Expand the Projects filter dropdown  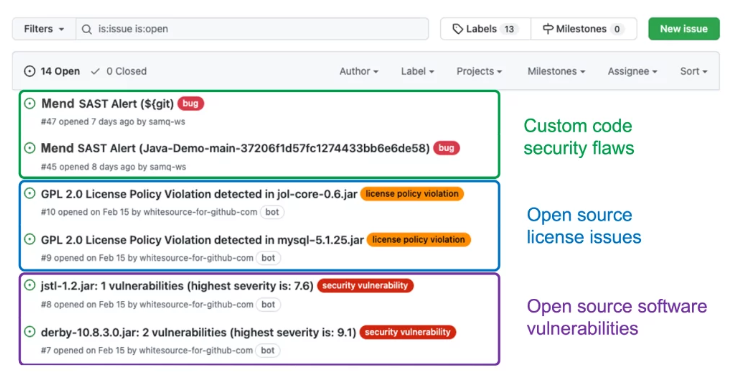click(479, 71)
